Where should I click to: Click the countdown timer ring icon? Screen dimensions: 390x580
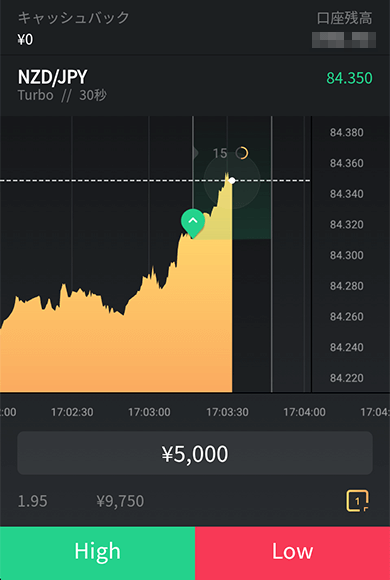pyautogui.click(x=242, y=153)
